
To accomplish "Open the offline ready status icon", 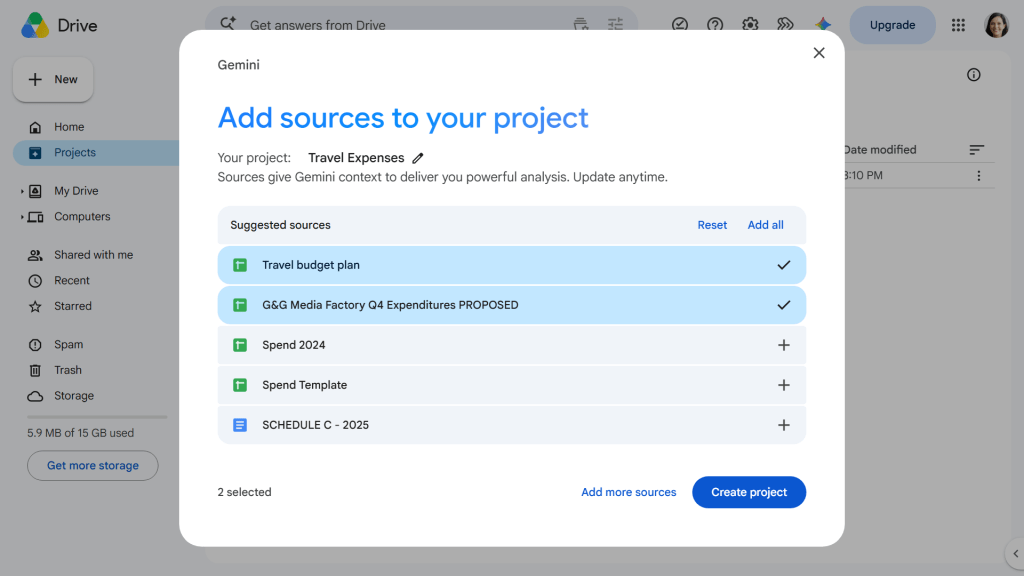I will (680, 25).
